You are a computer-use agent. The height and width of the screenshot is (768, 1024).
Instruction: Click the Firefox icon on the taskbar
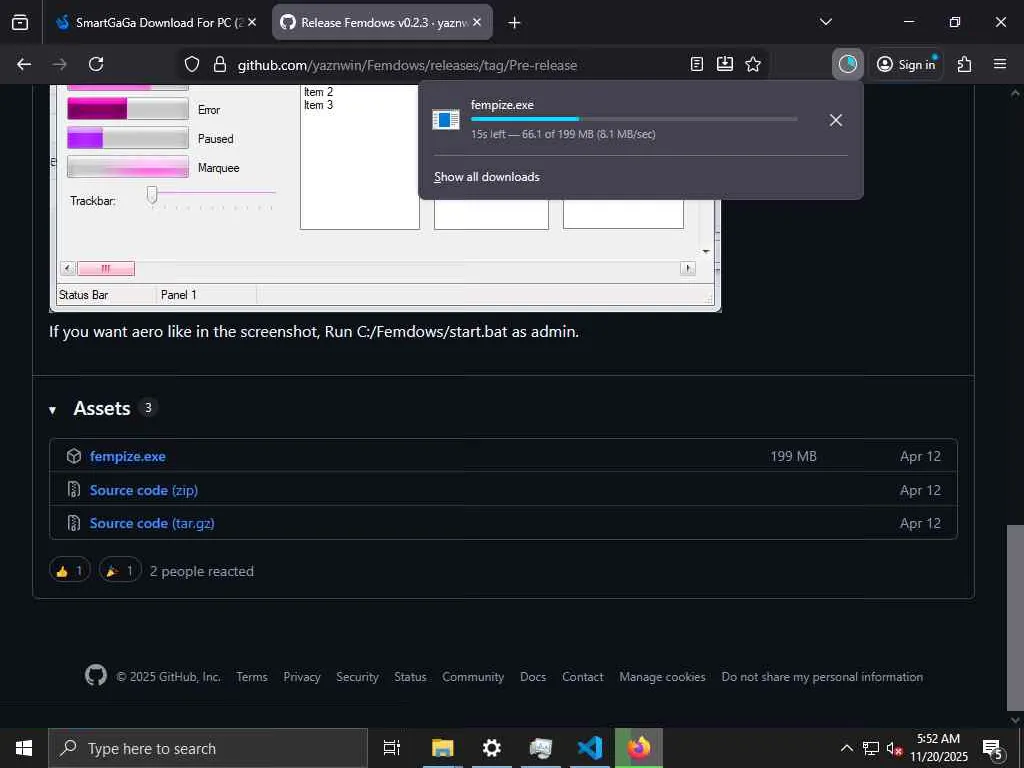tap(639, 748)
